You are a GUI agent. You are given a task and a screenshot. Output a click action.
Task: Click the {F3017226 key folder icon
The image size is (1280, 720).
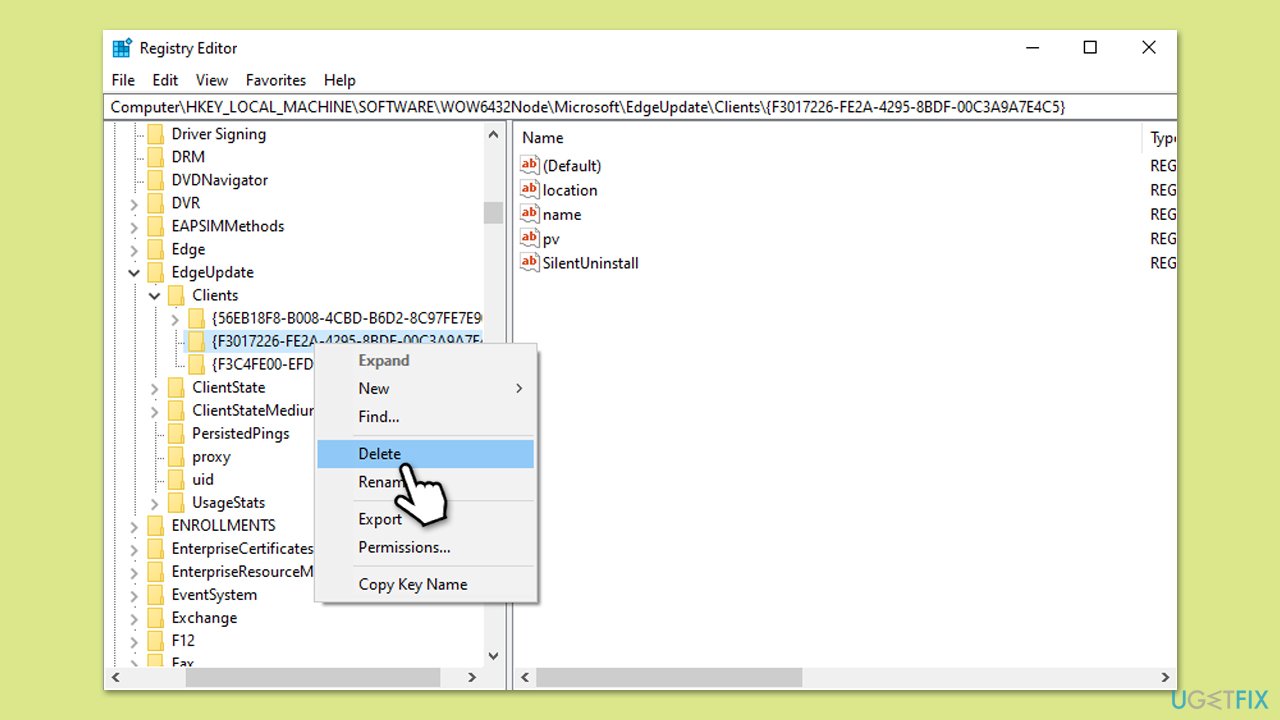[196, 341]
